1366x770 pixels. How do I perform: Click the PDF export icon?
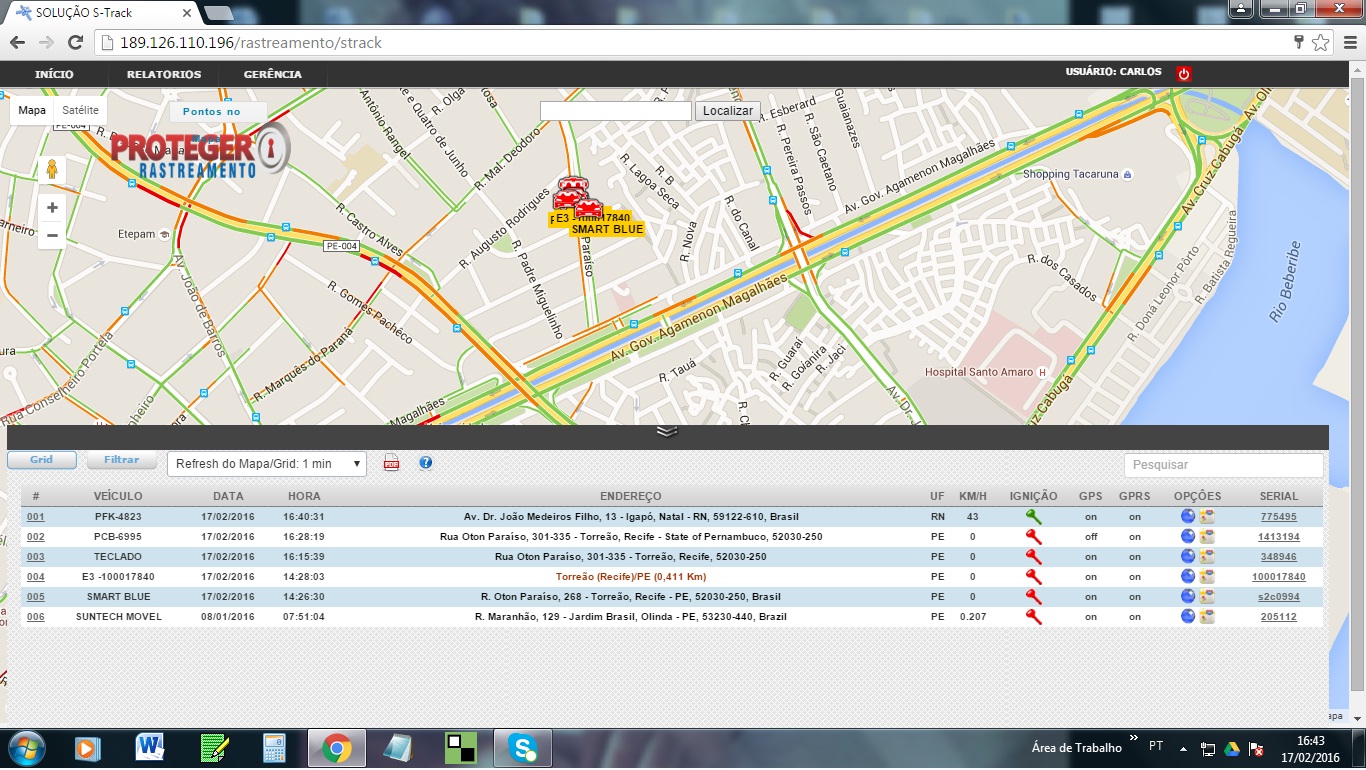[x=392, y=463]
